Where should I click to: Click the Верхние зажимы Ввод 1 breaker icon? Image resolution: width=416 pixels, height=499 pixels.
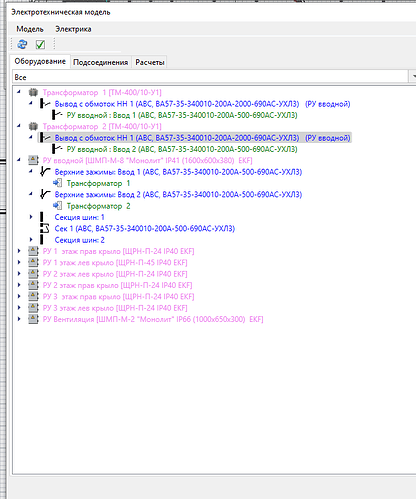click(x=45, y=172)
